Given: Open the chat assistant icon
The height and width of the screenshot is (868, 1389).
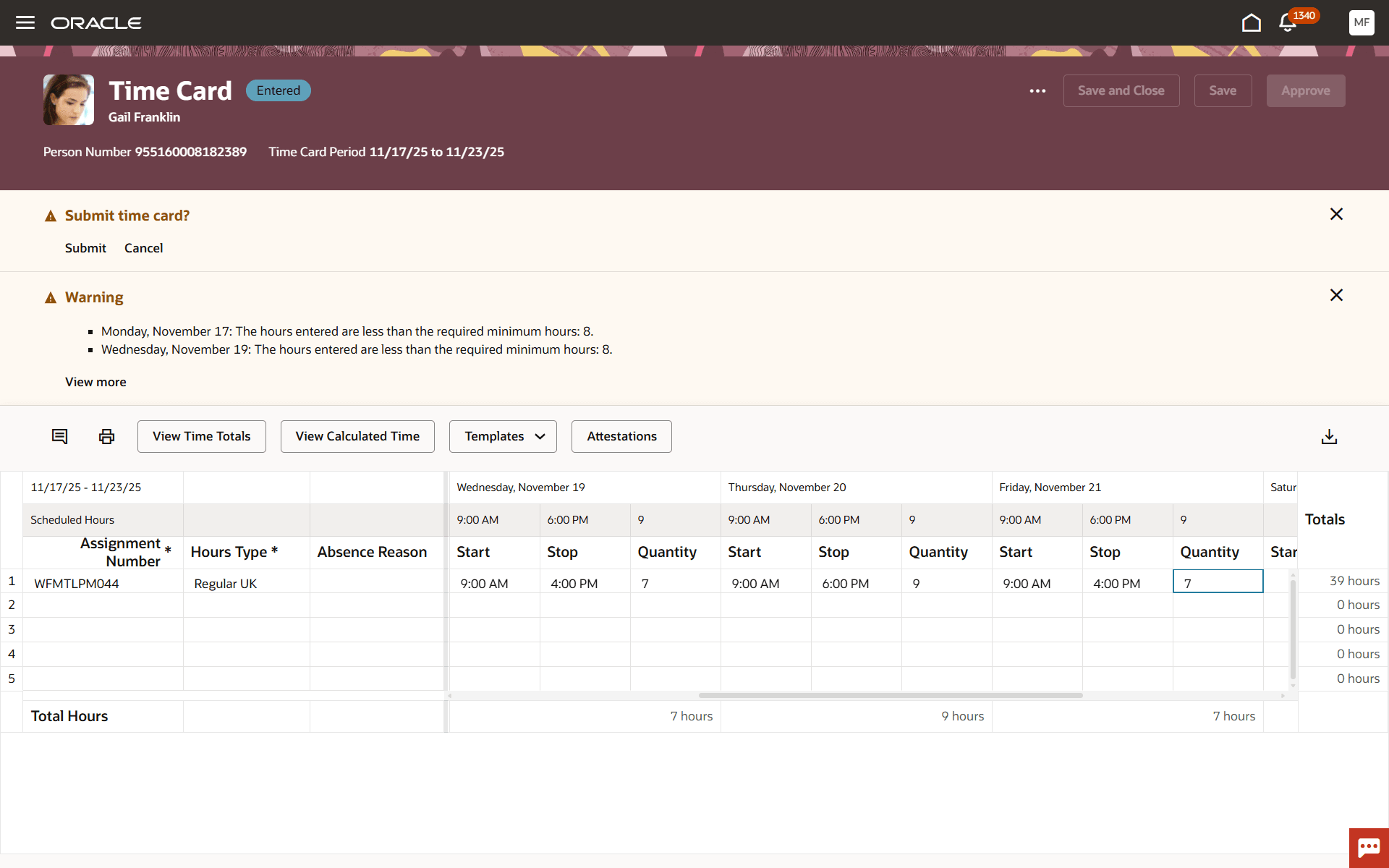Looking at the screenshot, I should pos(1369,848).
